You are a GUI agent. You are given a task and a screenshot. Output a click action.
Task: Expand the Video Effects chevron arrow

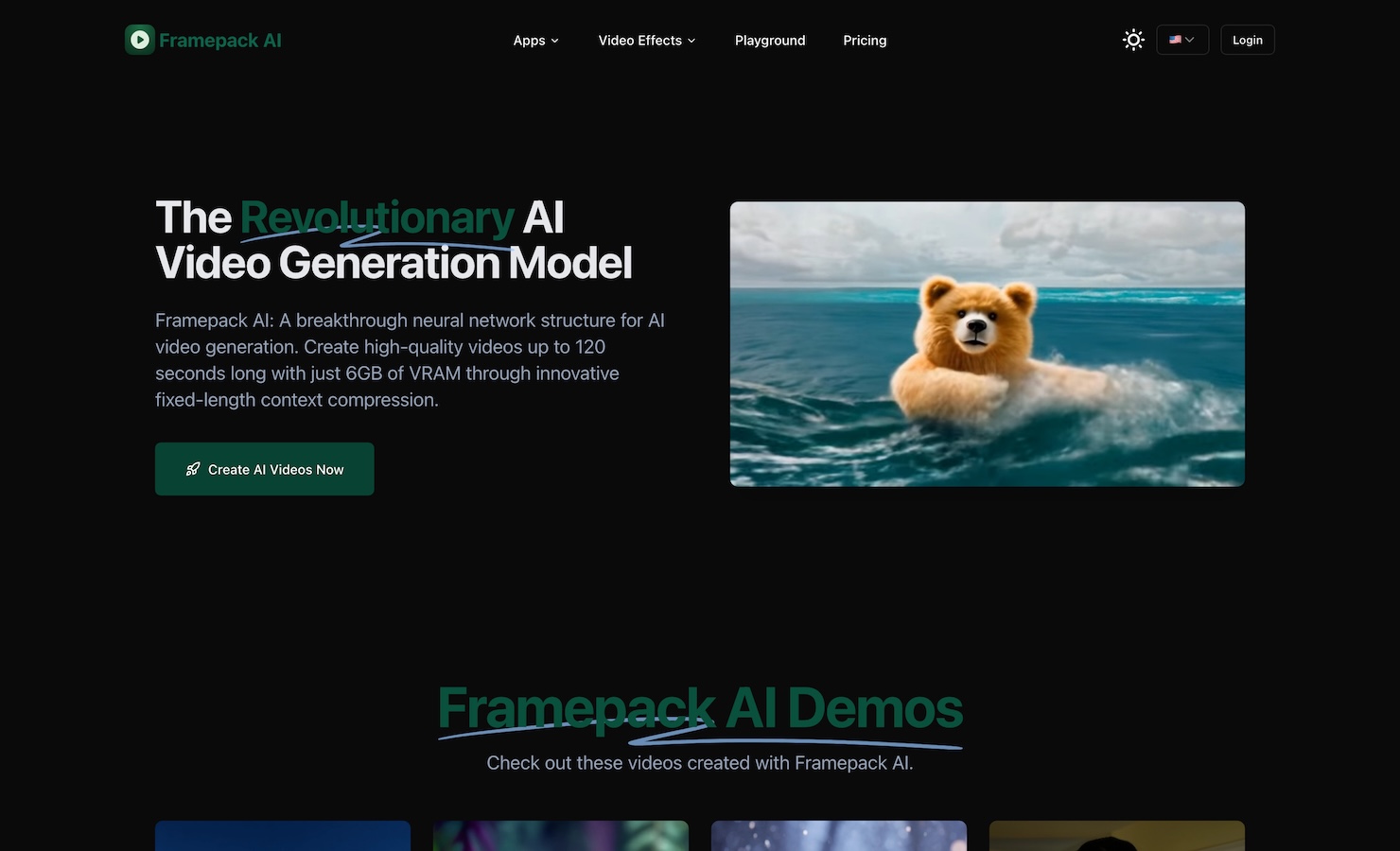tap(691, 41)
